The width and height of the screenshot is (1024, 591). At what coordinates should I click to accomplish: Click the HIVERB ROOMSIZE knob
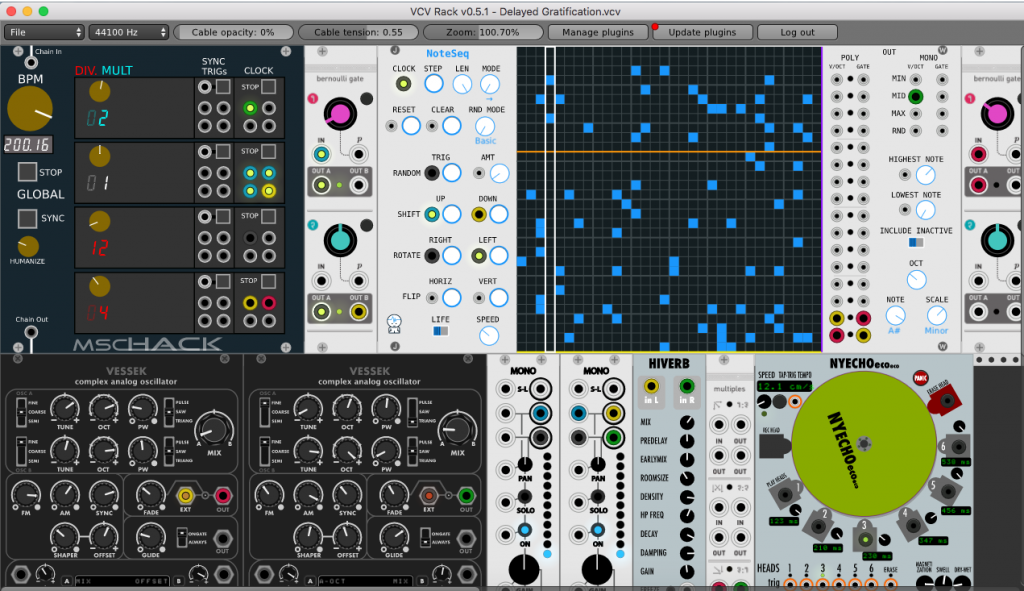click(x=687, y=478)
